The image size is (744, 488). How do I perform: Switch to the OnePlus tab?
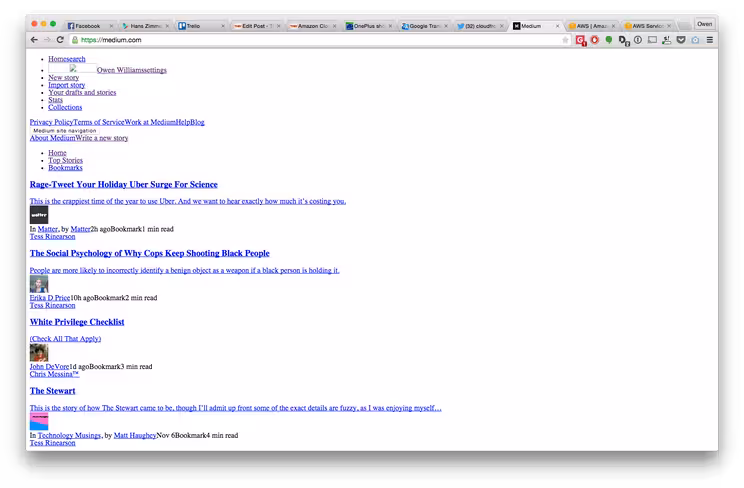tap(369, 26)
